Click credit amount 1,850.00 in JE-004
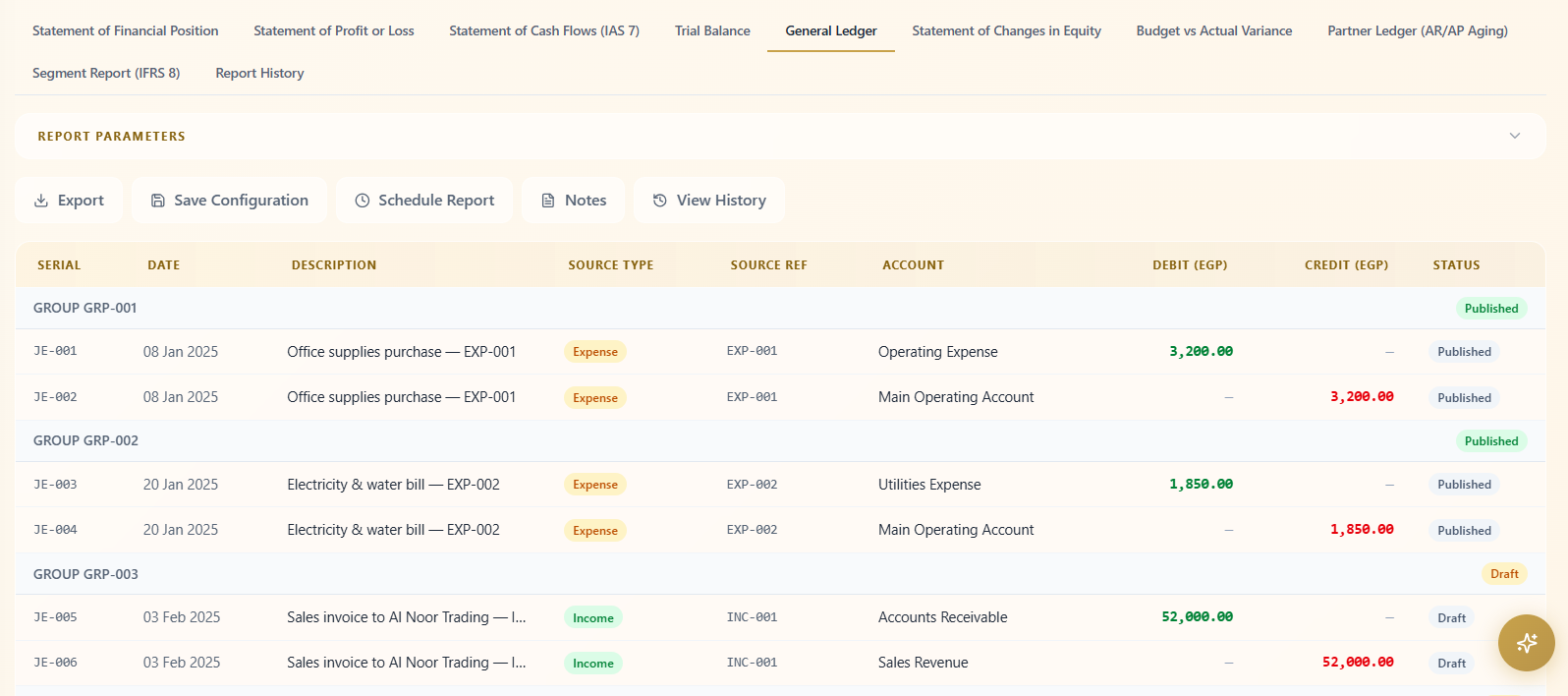Screen dimensions: 1568x696 pyautogui.click(x=1362, y=530)
